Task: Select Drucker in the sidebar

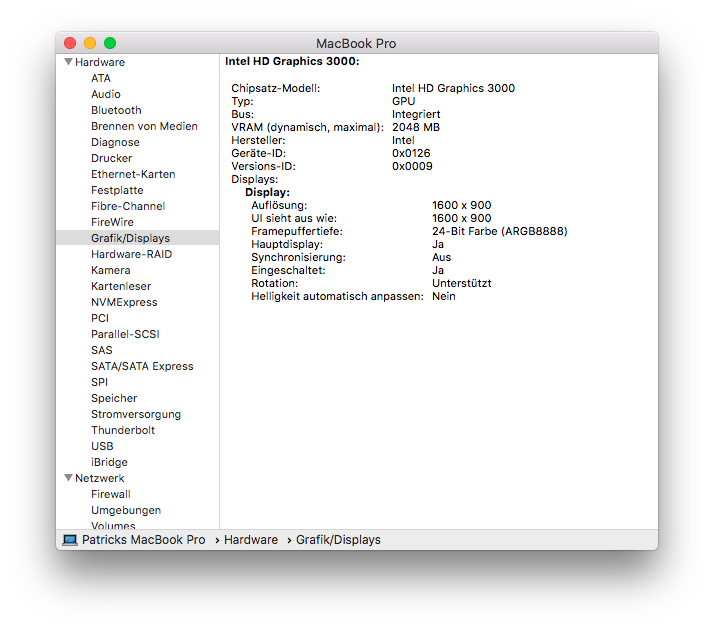Action: coord(112,158)
